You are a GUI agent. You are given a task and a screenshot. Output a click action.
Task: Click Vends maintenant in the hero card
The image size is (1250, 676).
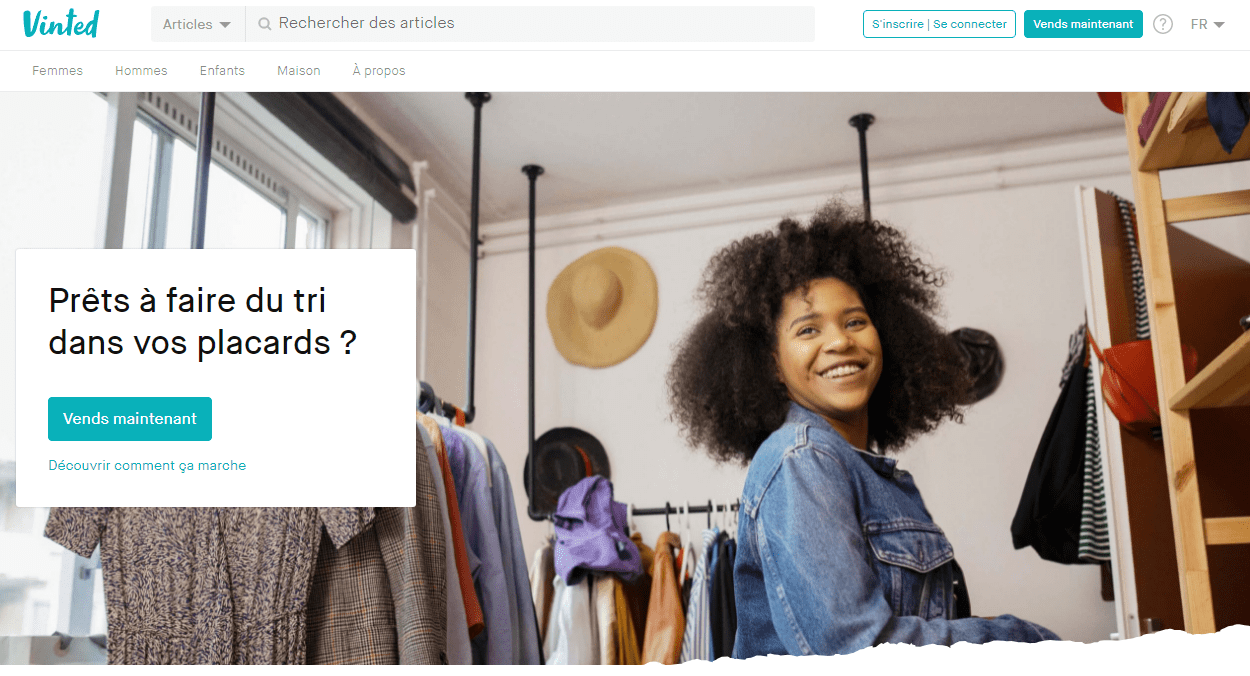[x=130, y=419]
